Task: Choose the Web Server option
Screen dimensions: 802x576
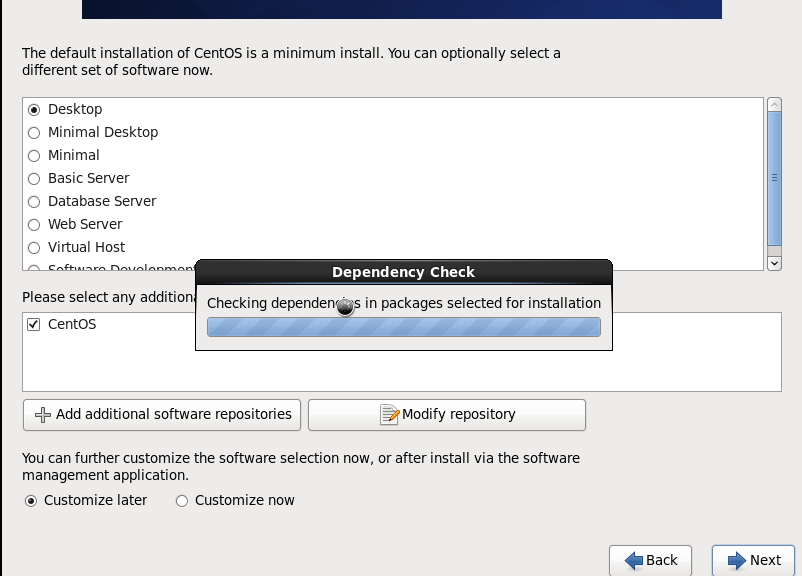Action: tap(34, 225)
